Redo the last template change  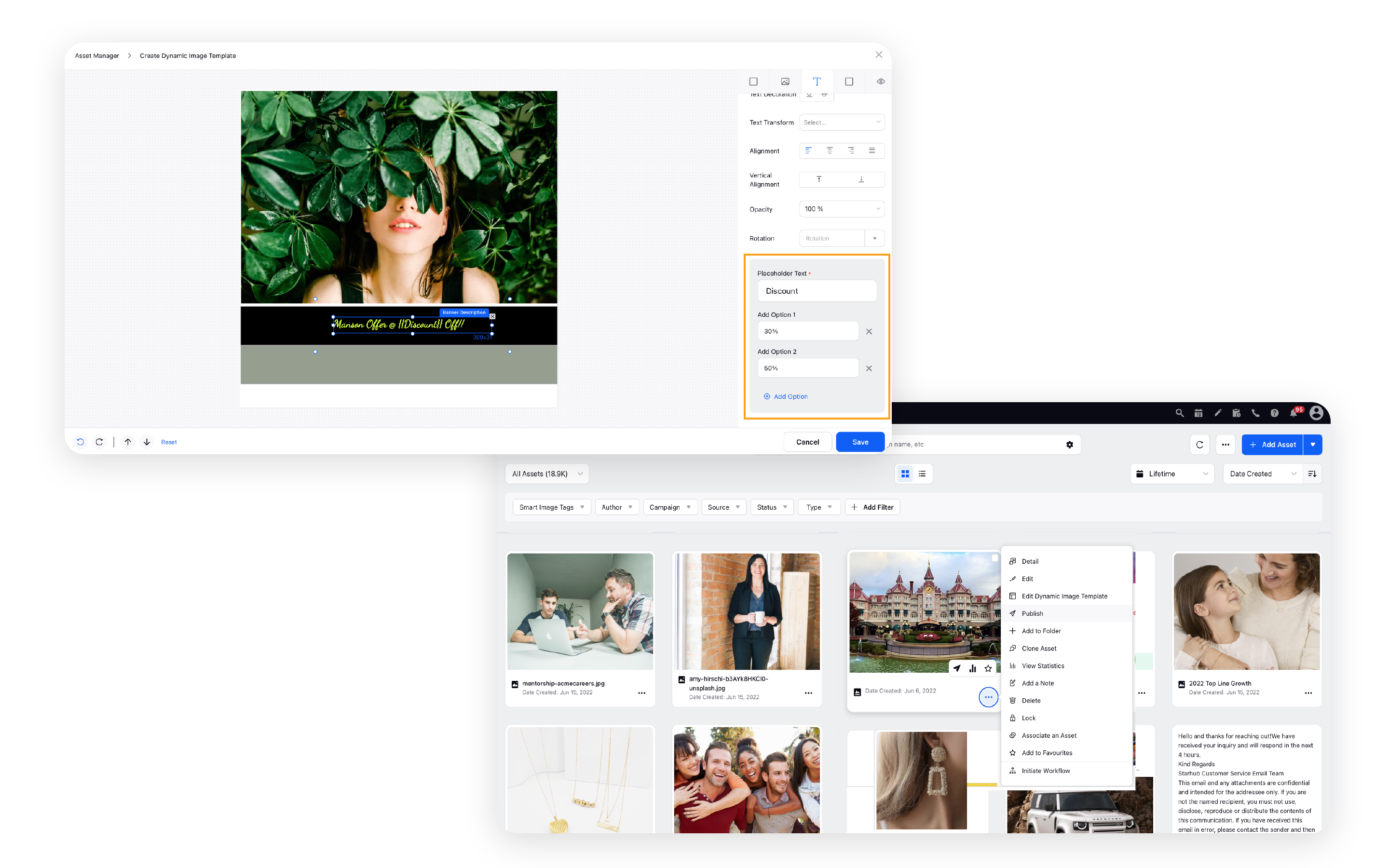99,441
